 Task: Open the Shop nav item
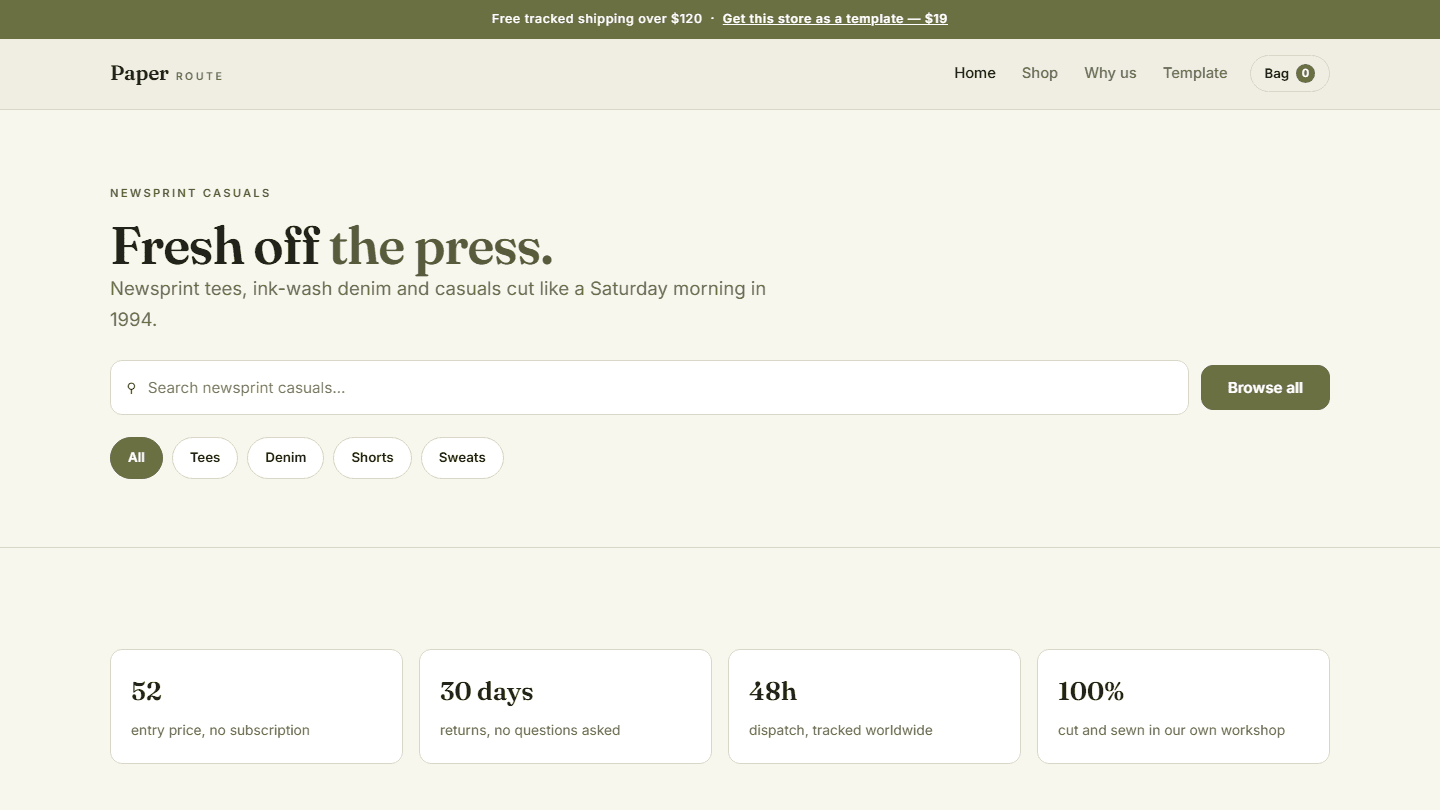pyautogui.click(x=1040, y=73)
